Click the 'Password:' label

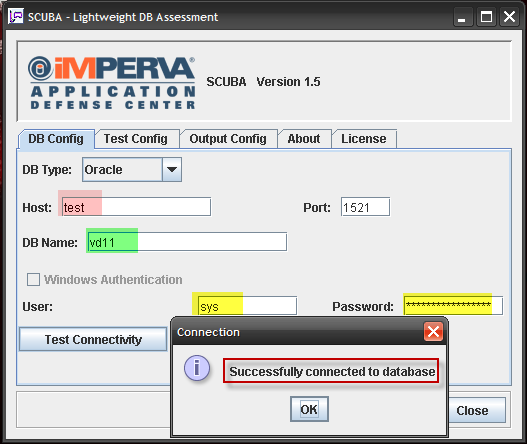(x=363, y=307)
